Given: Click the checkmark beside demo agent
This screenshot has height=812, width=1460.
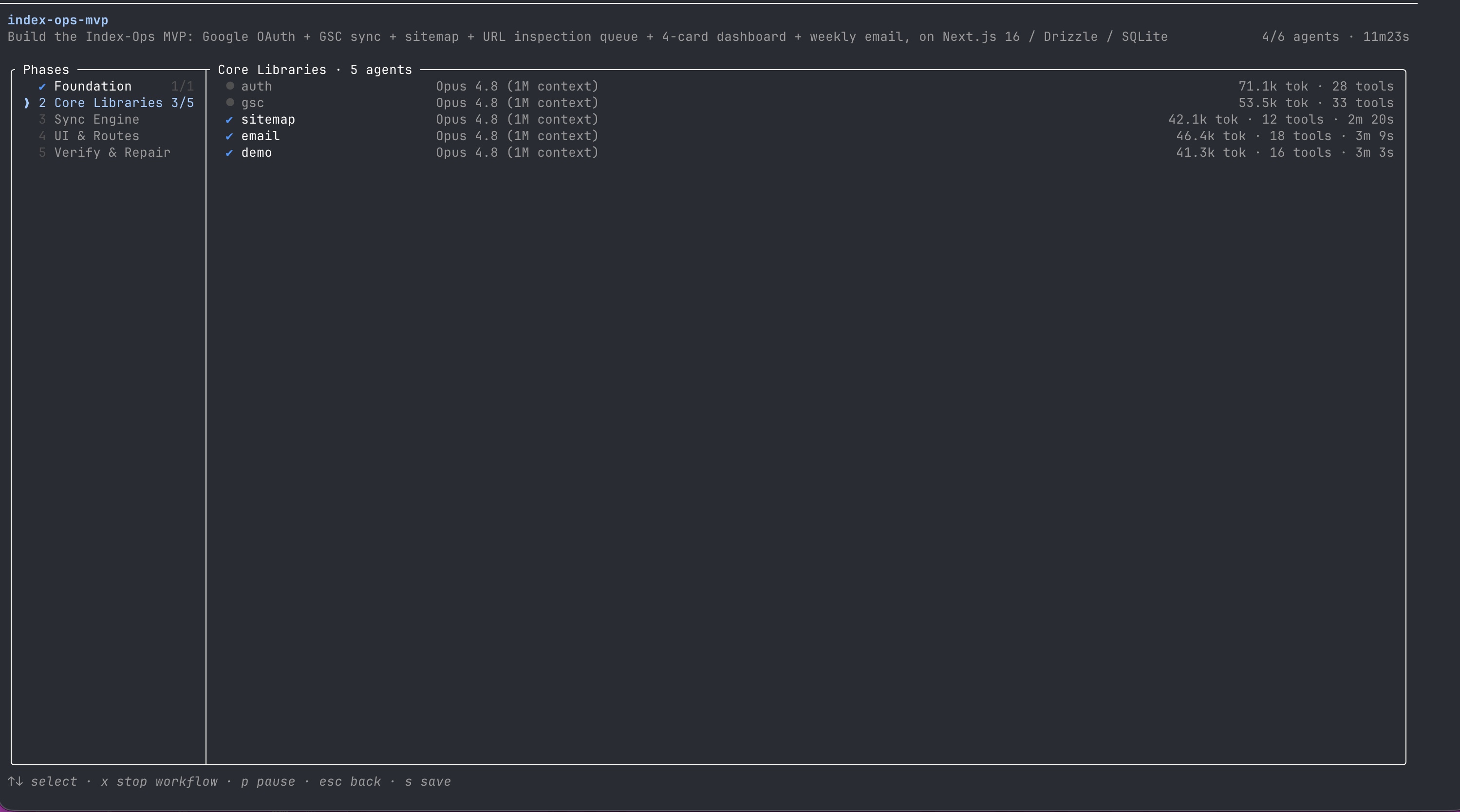Looking at the screenshot, I should coord(229,152).
